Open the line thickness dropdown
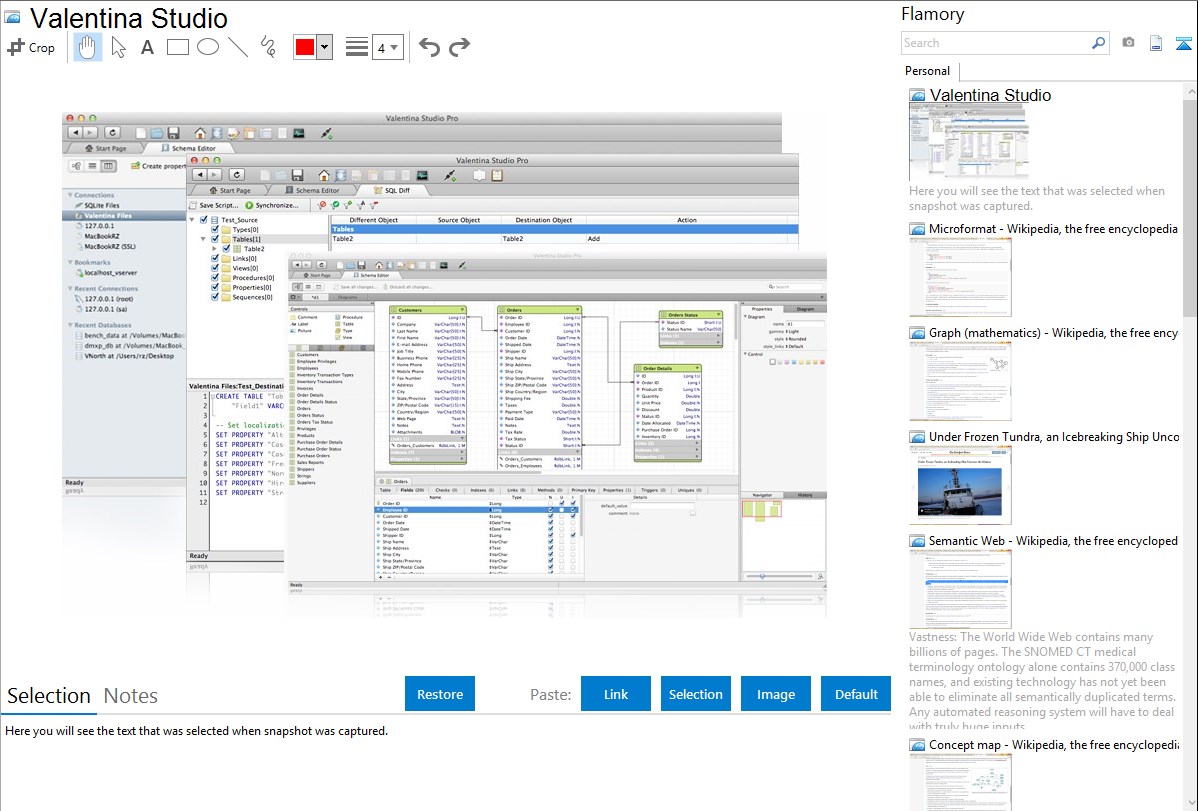 [x=388, y=47]
